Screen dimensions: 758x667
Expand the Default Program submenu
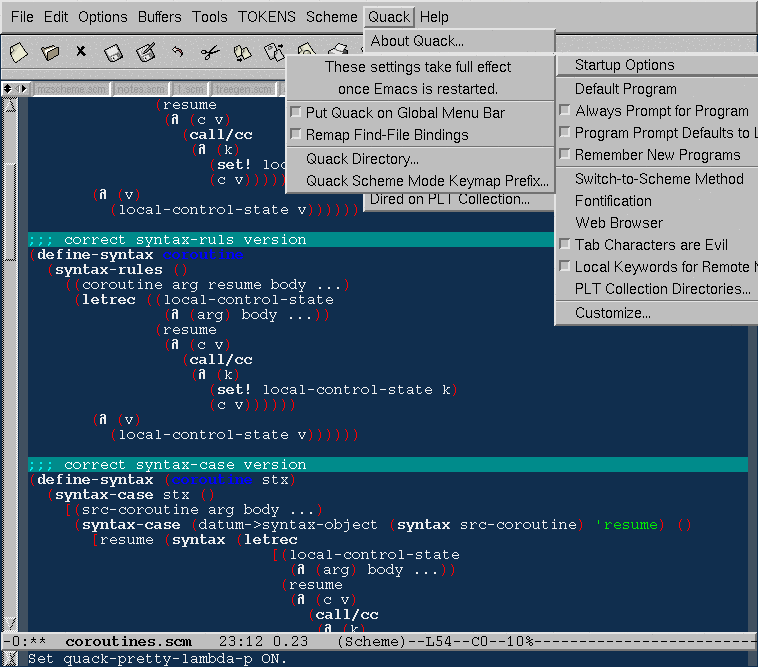tap(625, 89)
